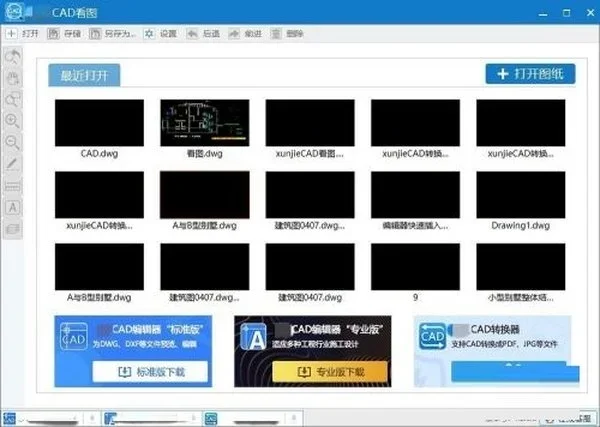
Task: Open the Drawing1.dwg thumbnail
Action: [x=521, y=195]
